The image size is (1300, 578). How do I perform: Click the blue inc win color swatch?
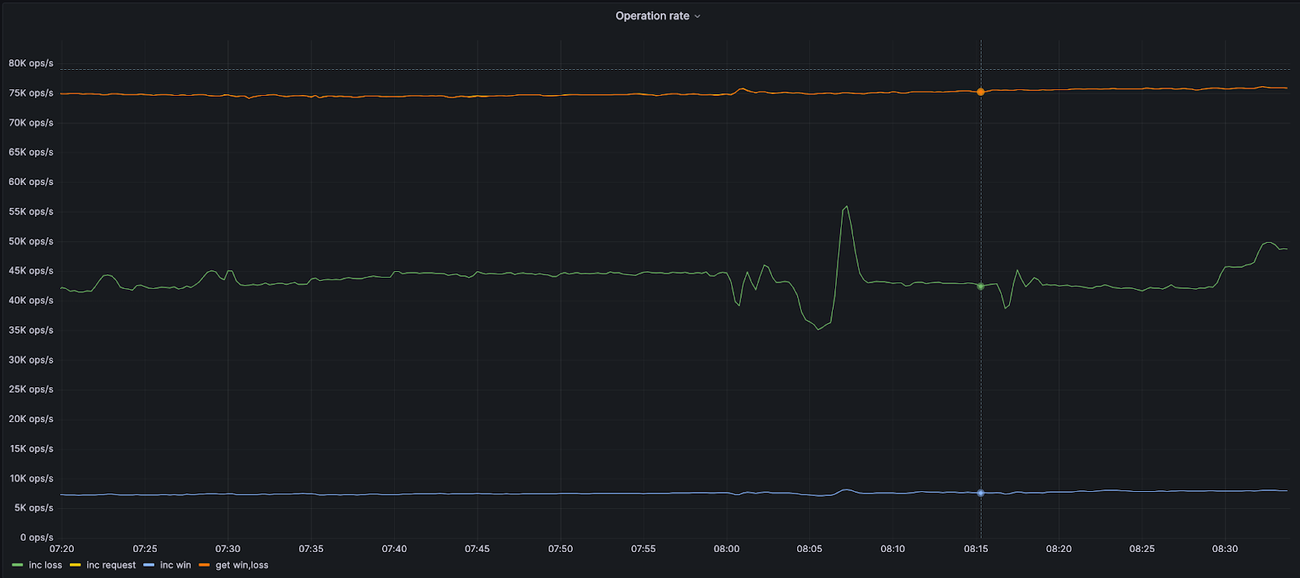coord(148,565)
